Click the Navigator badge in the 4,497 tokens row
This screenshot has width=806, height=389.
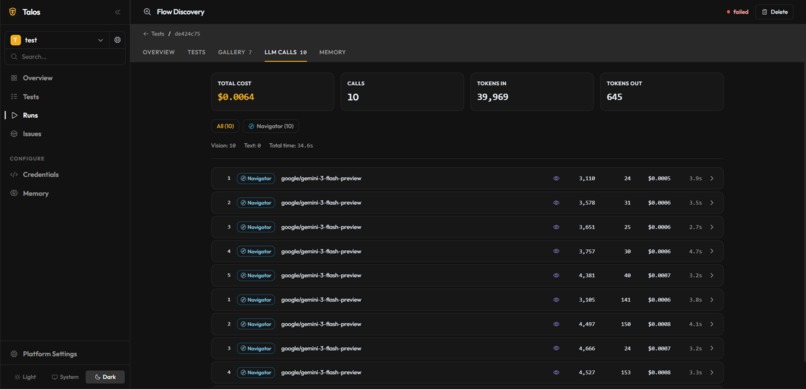pyautogui.click(x=255, y=324)
